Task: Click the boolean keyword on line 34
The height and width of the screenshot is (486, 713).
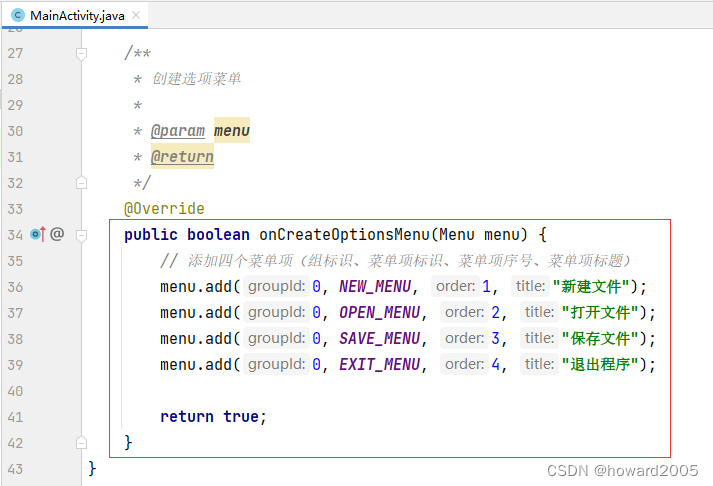Action: 218,235
